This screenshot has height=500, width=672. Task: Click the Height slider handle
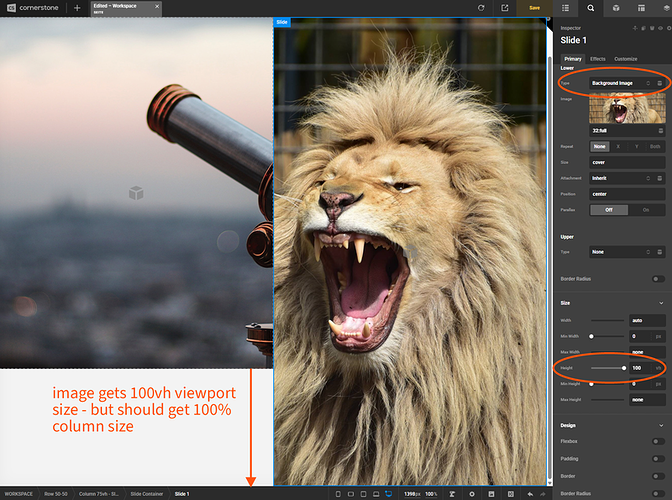tap(624, 368)
